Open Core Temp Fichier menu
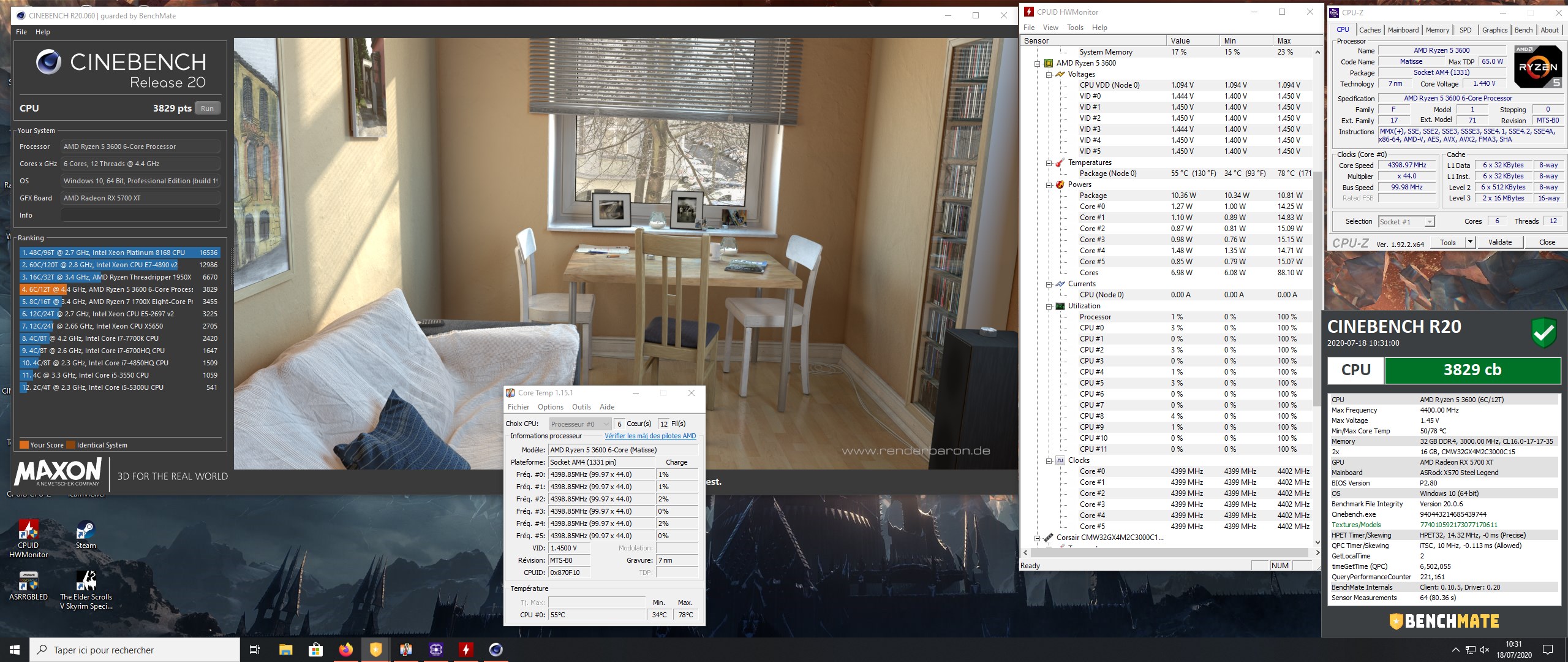The image size is (1568, 662). [x=518, y=407]
